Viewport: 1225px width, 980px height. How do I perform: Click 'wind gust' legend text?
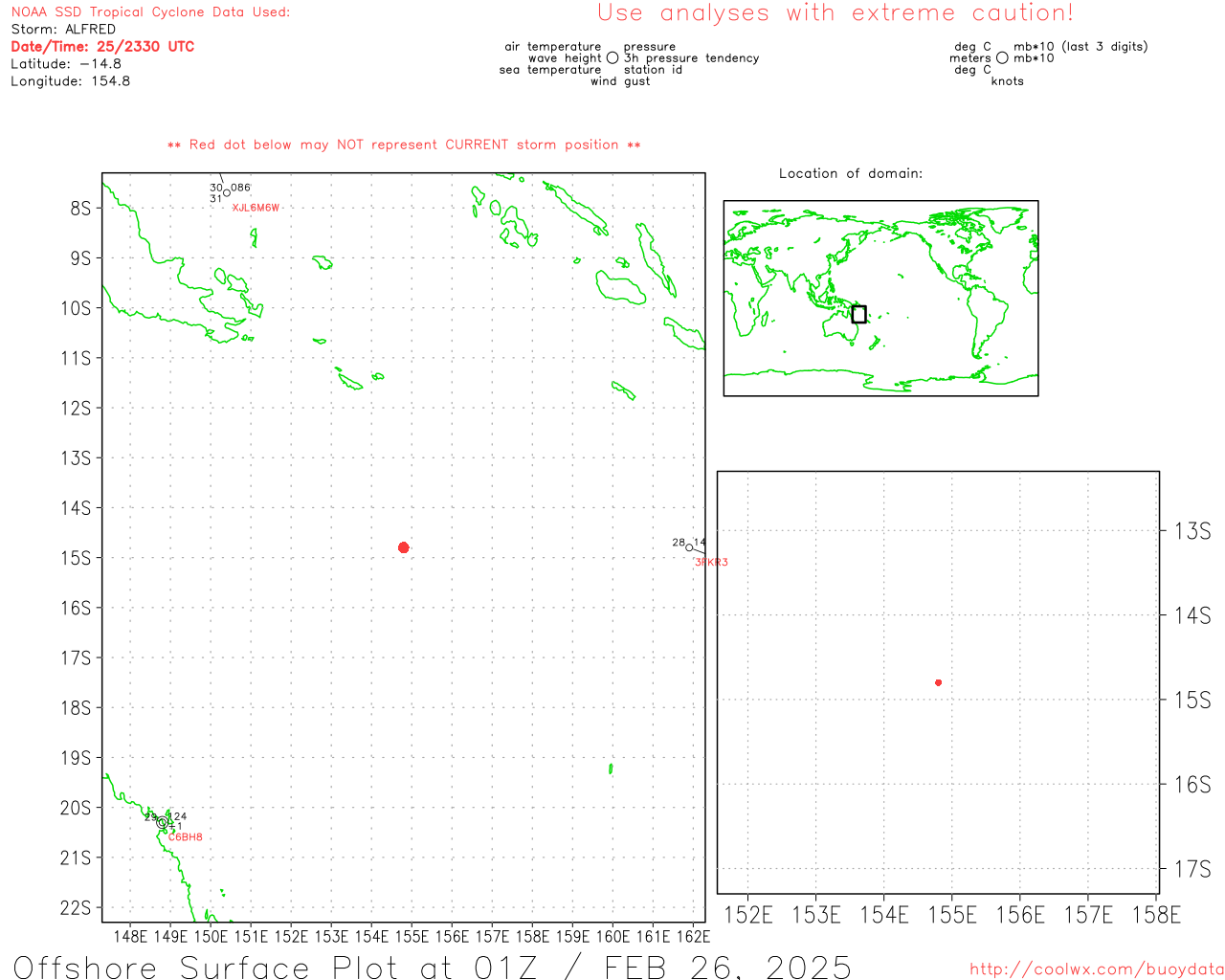[x=620, y=81]
